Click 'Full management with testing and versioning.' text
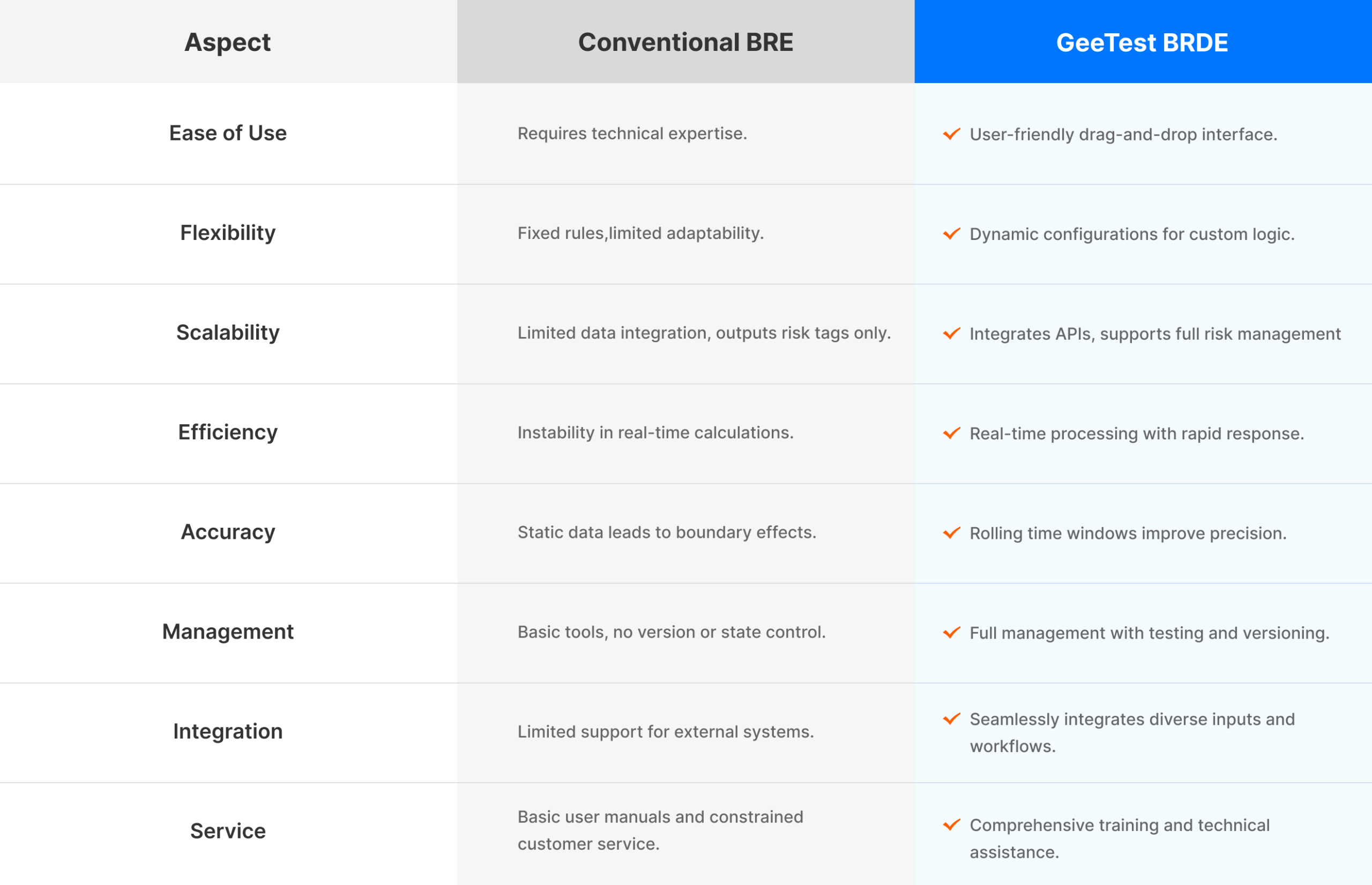The height and width of the screenshot is (885, 1372). tap(1149, 633)
